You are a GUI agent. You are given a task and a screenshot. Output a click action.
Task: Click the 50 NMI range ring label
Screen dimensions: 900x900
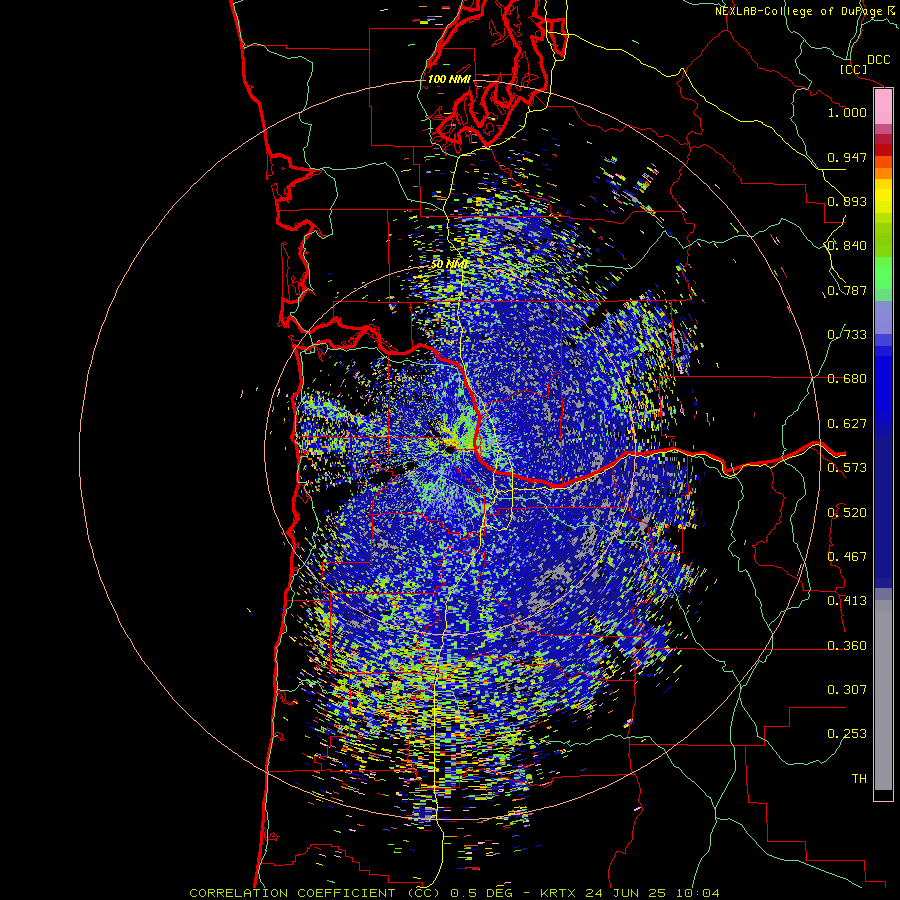[x=449, y=265]
